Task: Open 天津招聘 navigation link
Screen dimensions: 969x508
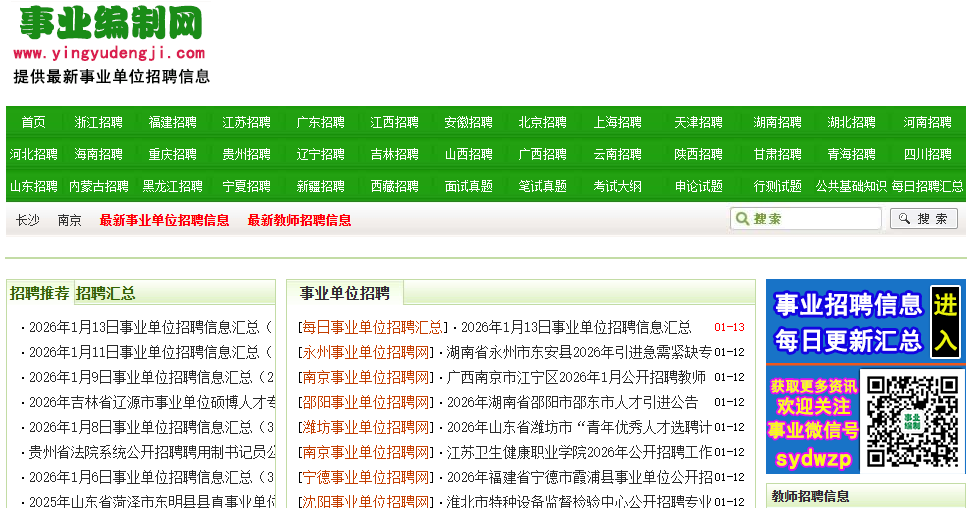Action: (698, 122)
